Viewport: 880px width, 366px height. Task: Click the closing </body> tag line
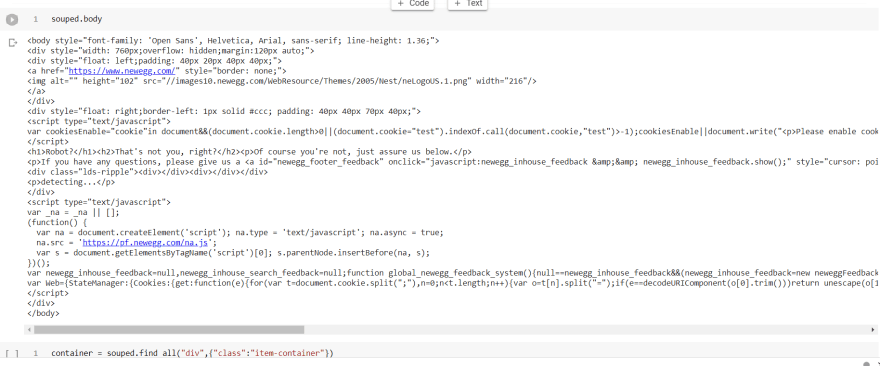tap(43, 314)
